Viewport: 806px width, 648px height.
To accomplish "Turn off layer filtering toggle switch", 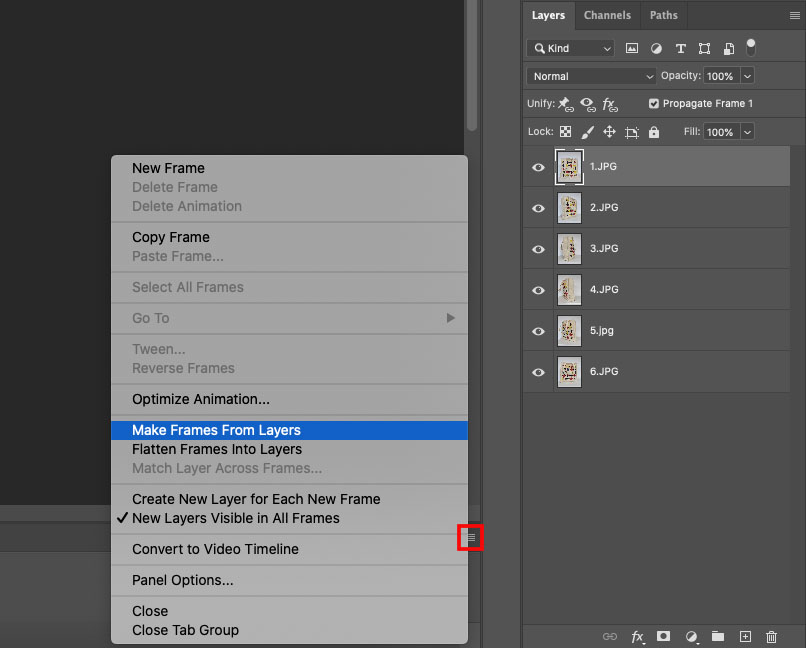I will [751, 47].
